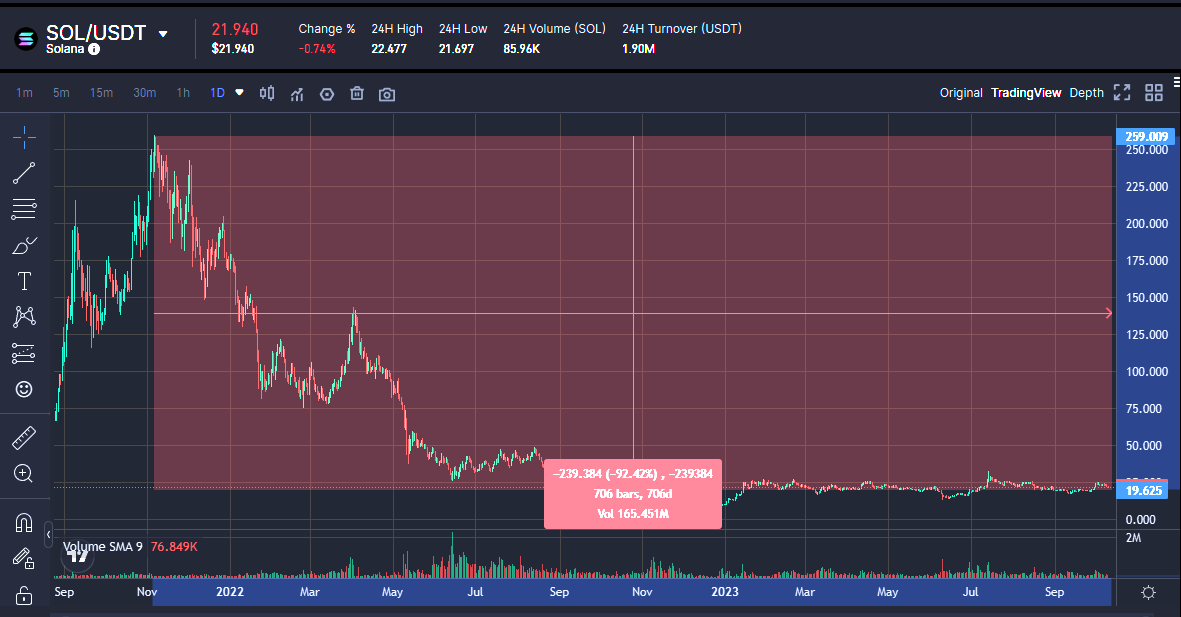The width and height of the screenshot is (1181, 617).
Task: Open candlestick chart type selector
Action: 267,93
